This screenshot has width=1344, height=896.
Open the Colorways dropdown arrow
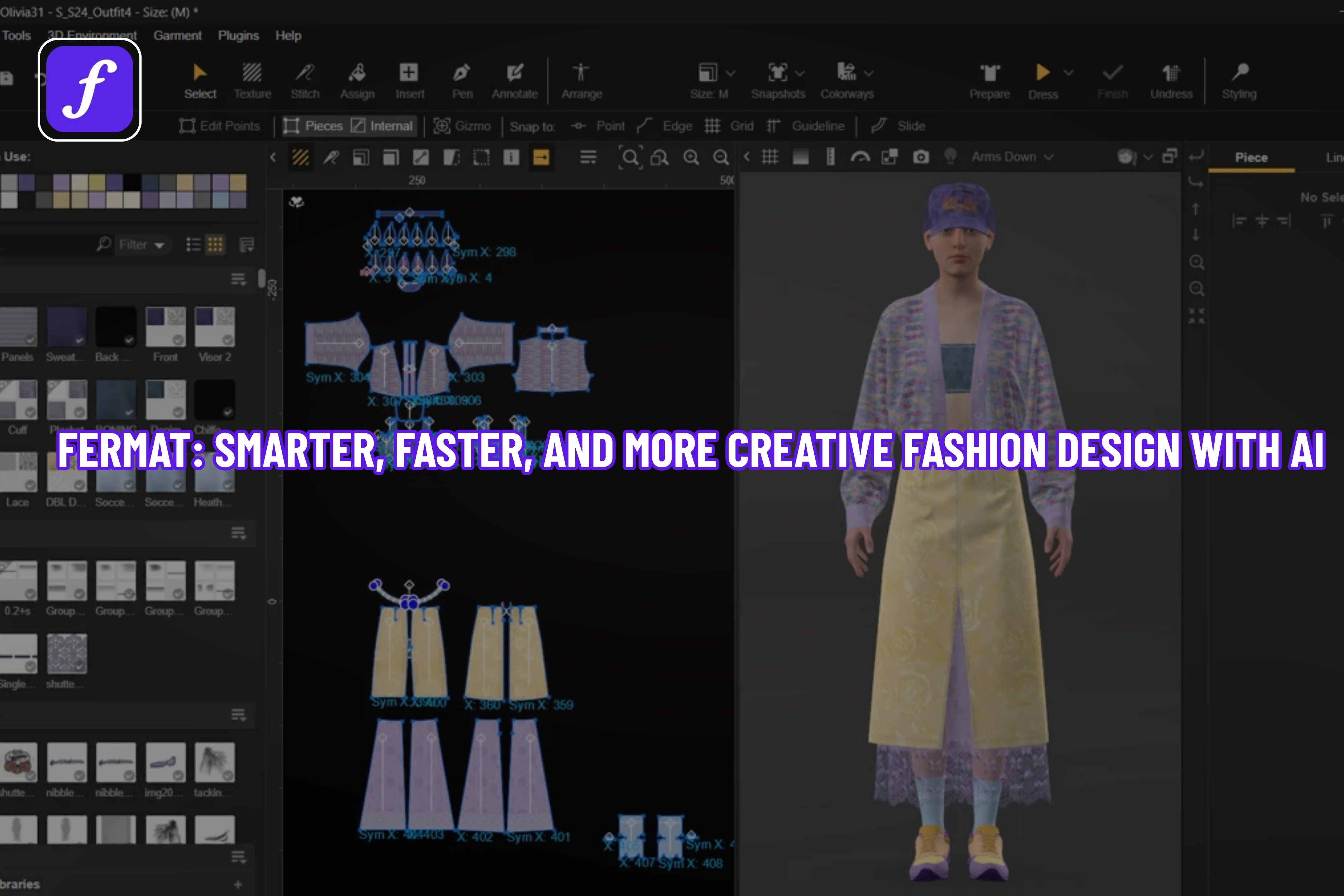[868, 73]
